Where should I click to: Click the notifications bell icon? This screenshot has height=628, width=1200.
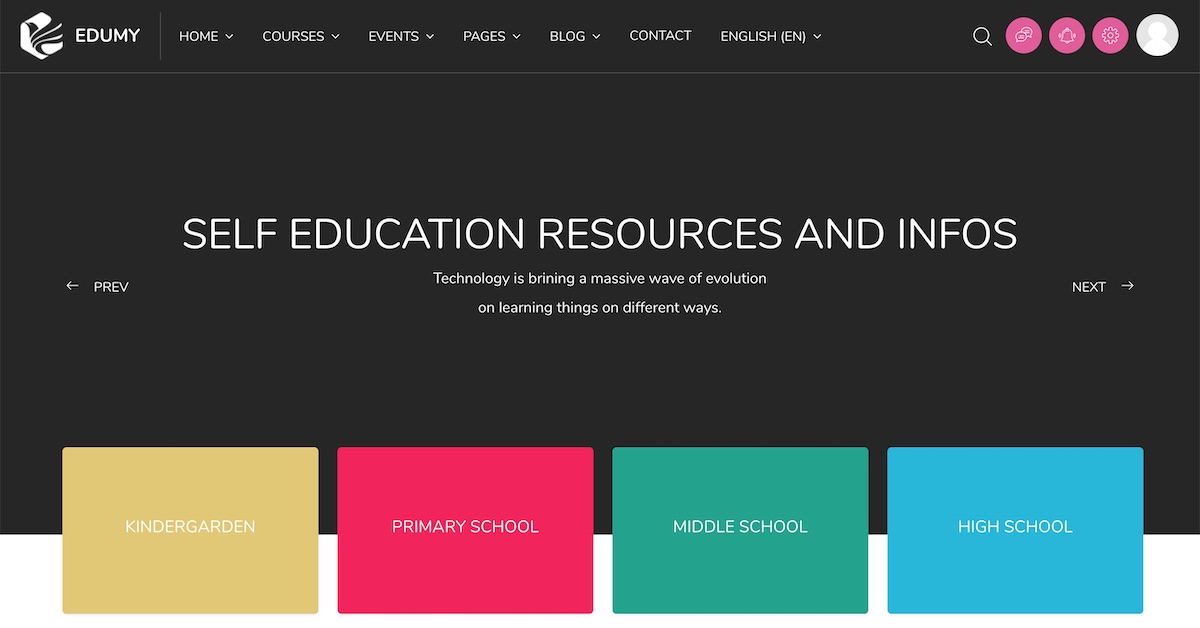coord(1066,36)
